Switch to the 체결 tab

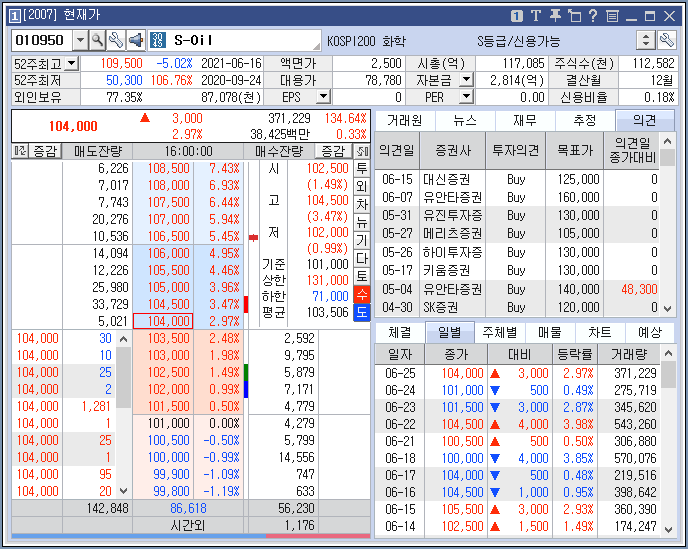[x=400, y=333]
